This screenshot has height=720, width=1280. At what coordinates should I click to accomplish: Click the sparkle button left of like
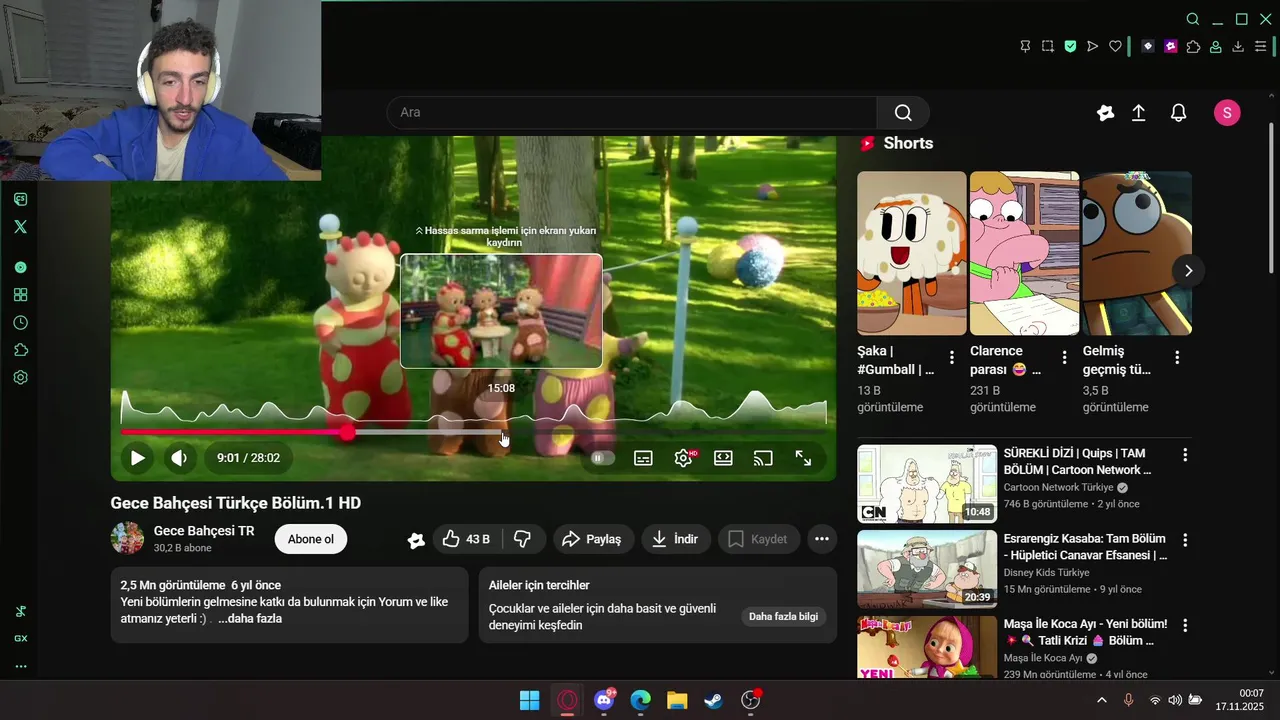pos(416,540)
